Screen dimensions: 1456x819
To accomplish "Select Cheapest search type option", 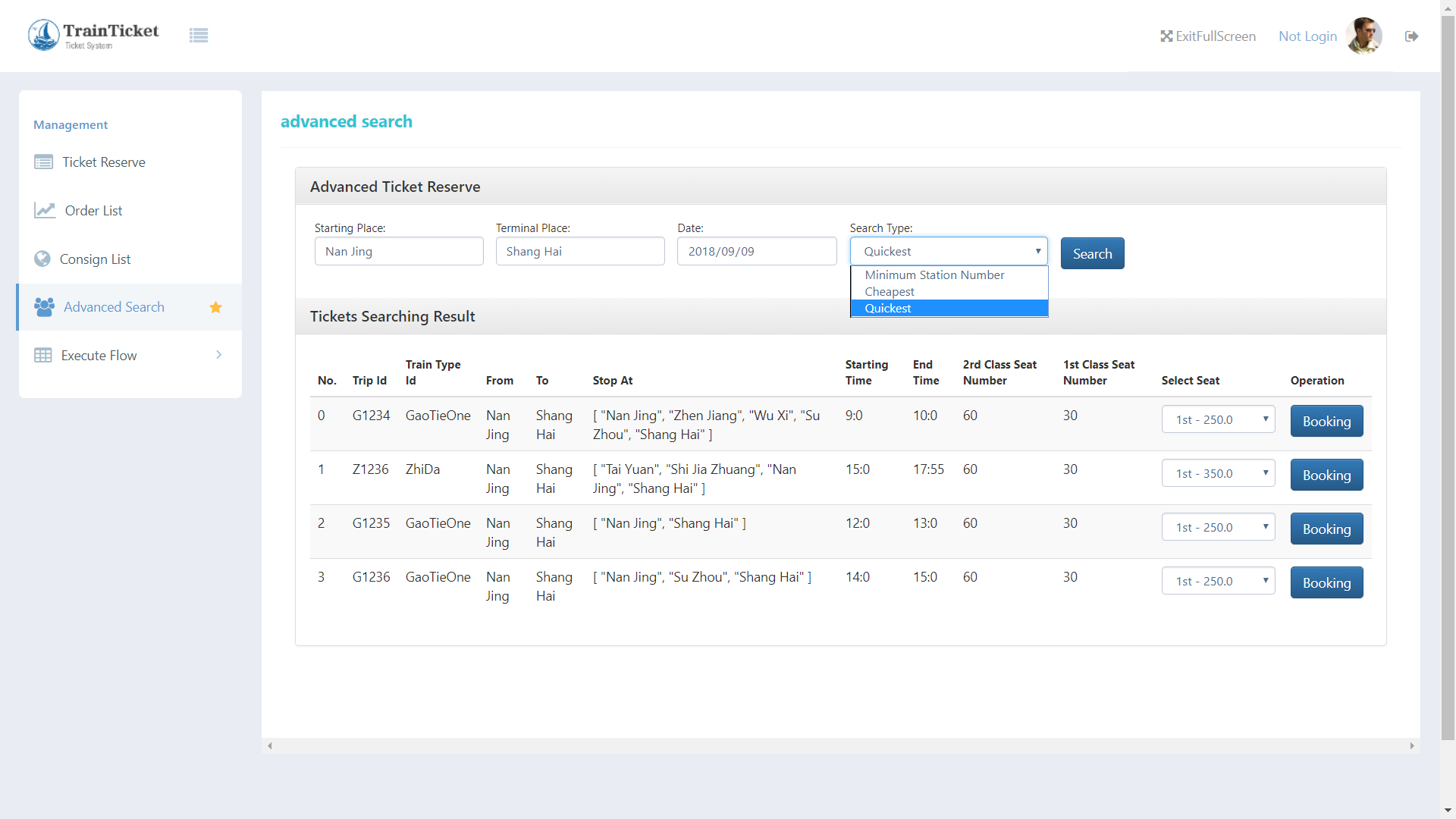I will coord(948,291).
